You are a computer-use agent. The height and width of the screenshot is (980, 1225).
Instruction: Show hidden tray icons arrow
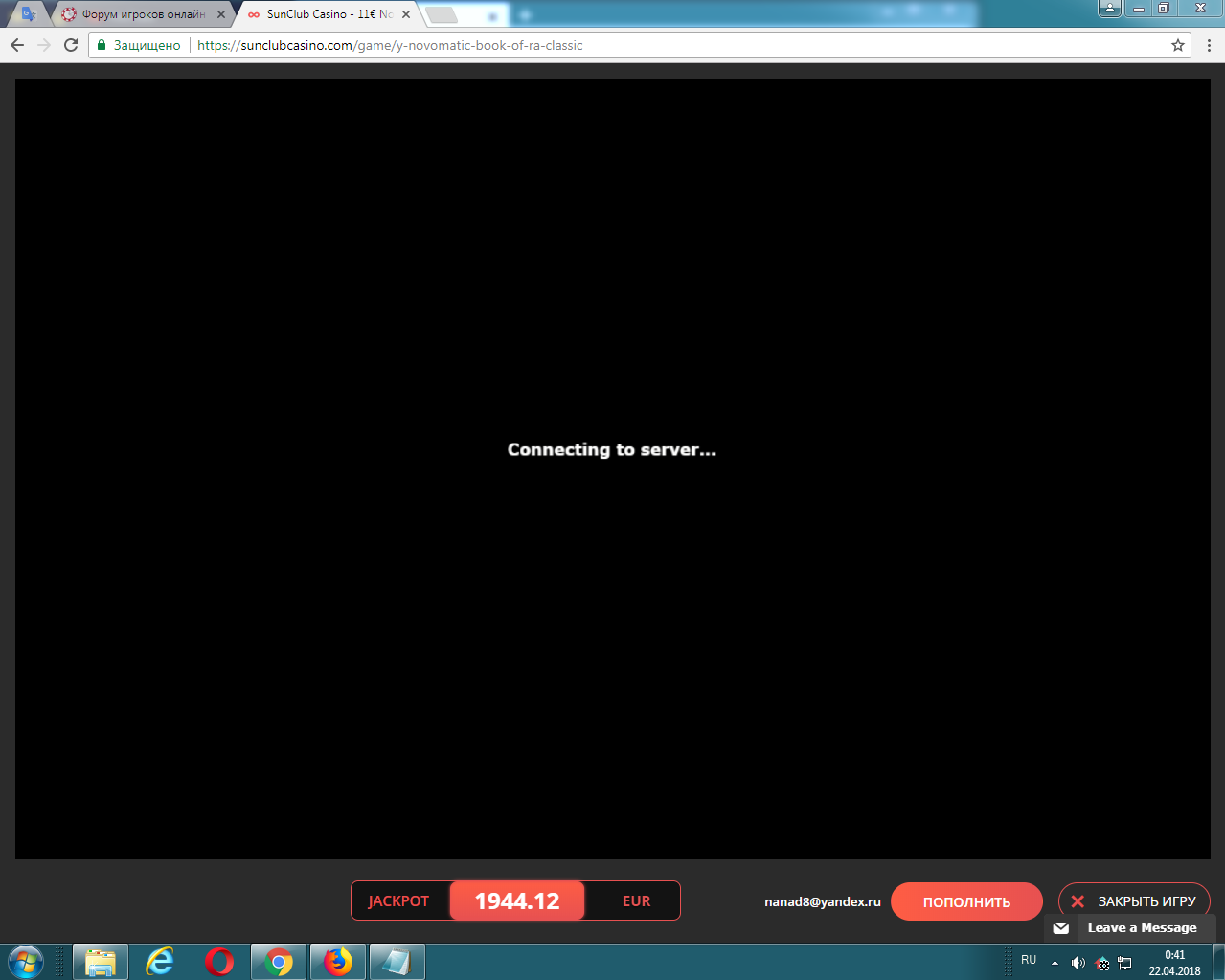point(1055,963)
